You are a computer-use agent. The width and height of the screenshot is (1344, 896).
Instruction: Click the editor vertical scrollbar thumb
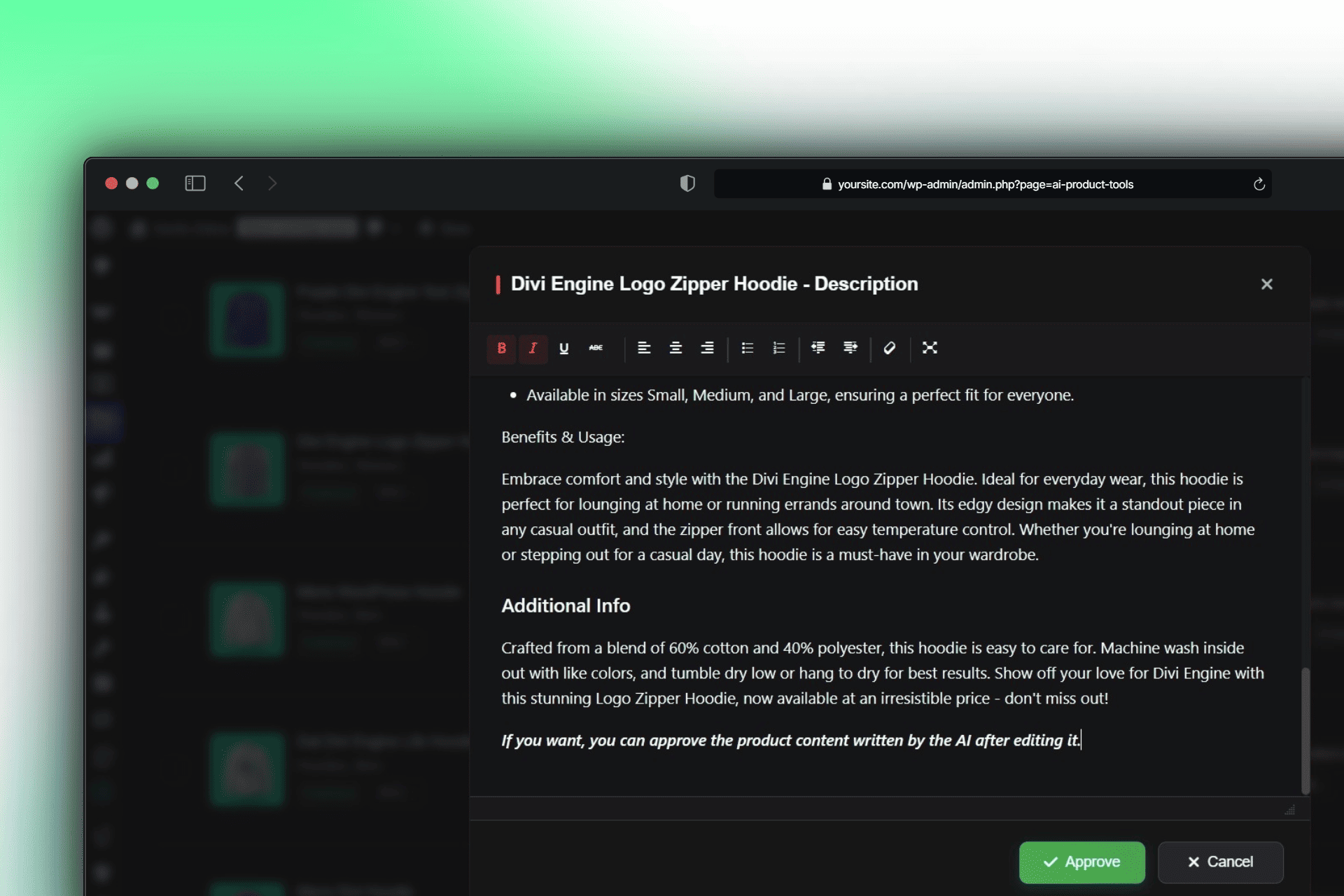click(x=1305, y=731)
